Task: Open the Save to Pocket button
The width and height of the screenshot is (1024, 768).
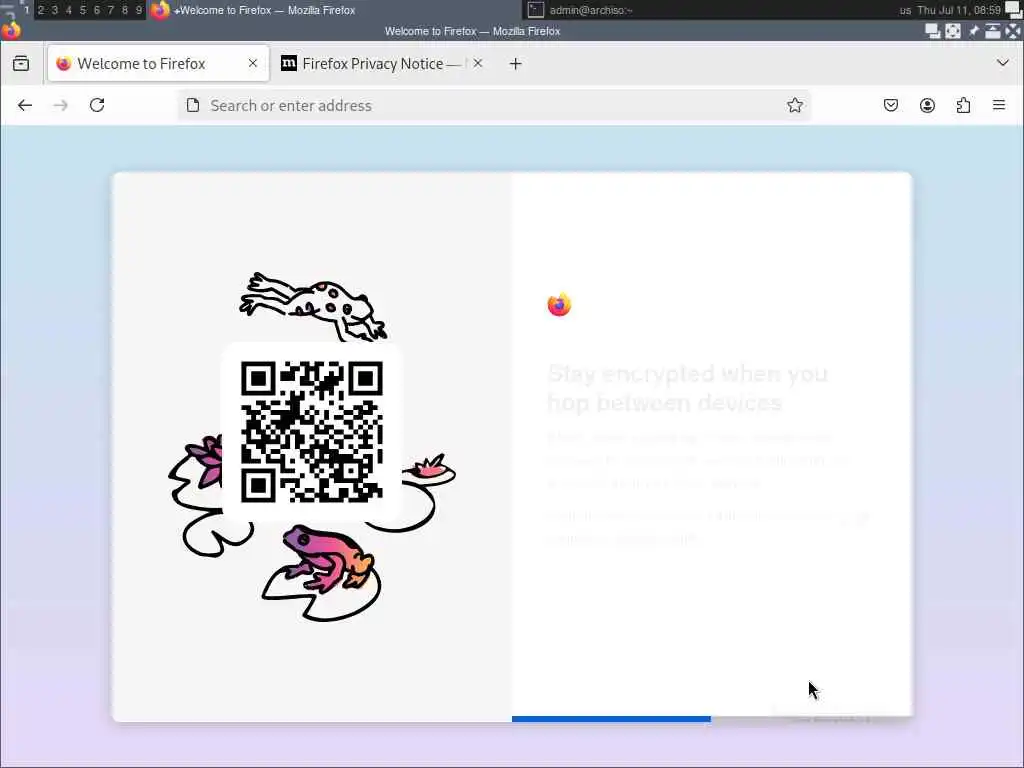Action: pyautogui.click(x=891, y=105)
